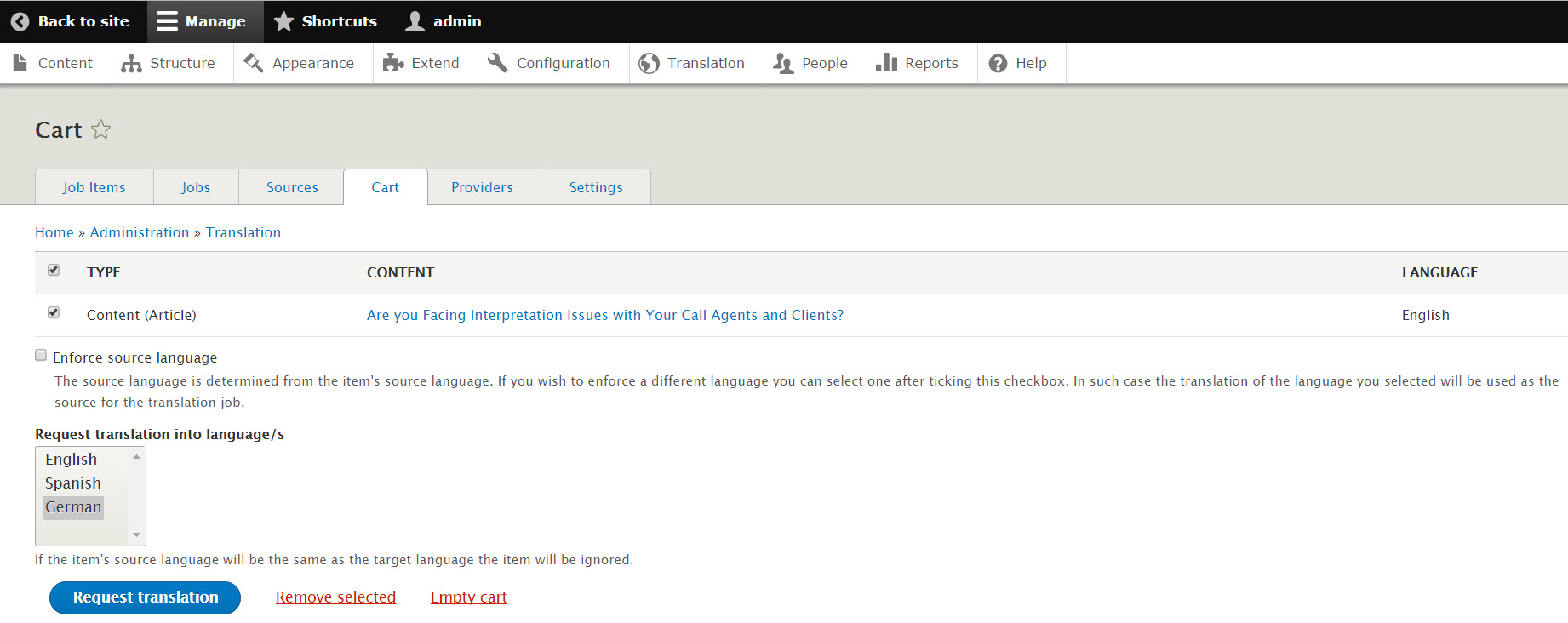
Task: Open the Help menu label
Action: (x=1031, y=63)
